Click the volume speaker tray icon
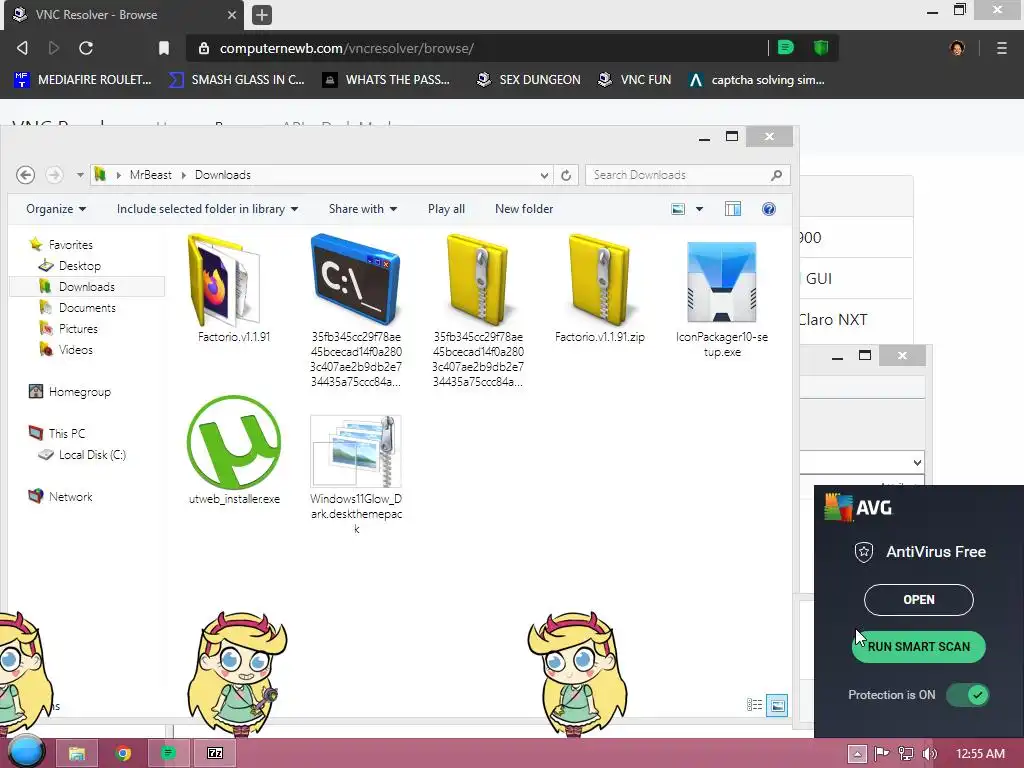The width and height of the screenshot is (1024, 768). (930, 754)
